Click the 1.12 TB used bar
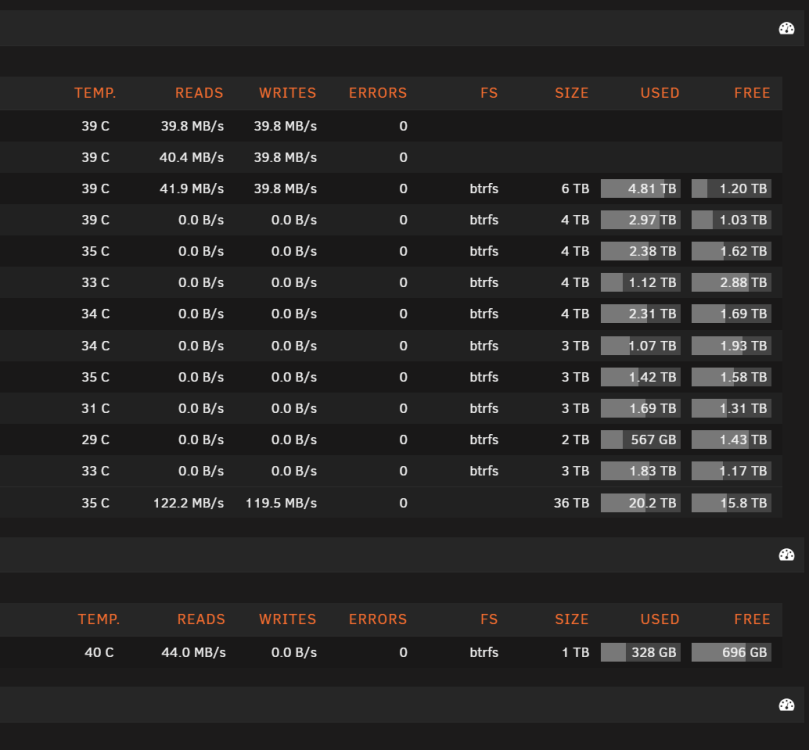This screenshot has width=809, height=750. coord(641,283)
